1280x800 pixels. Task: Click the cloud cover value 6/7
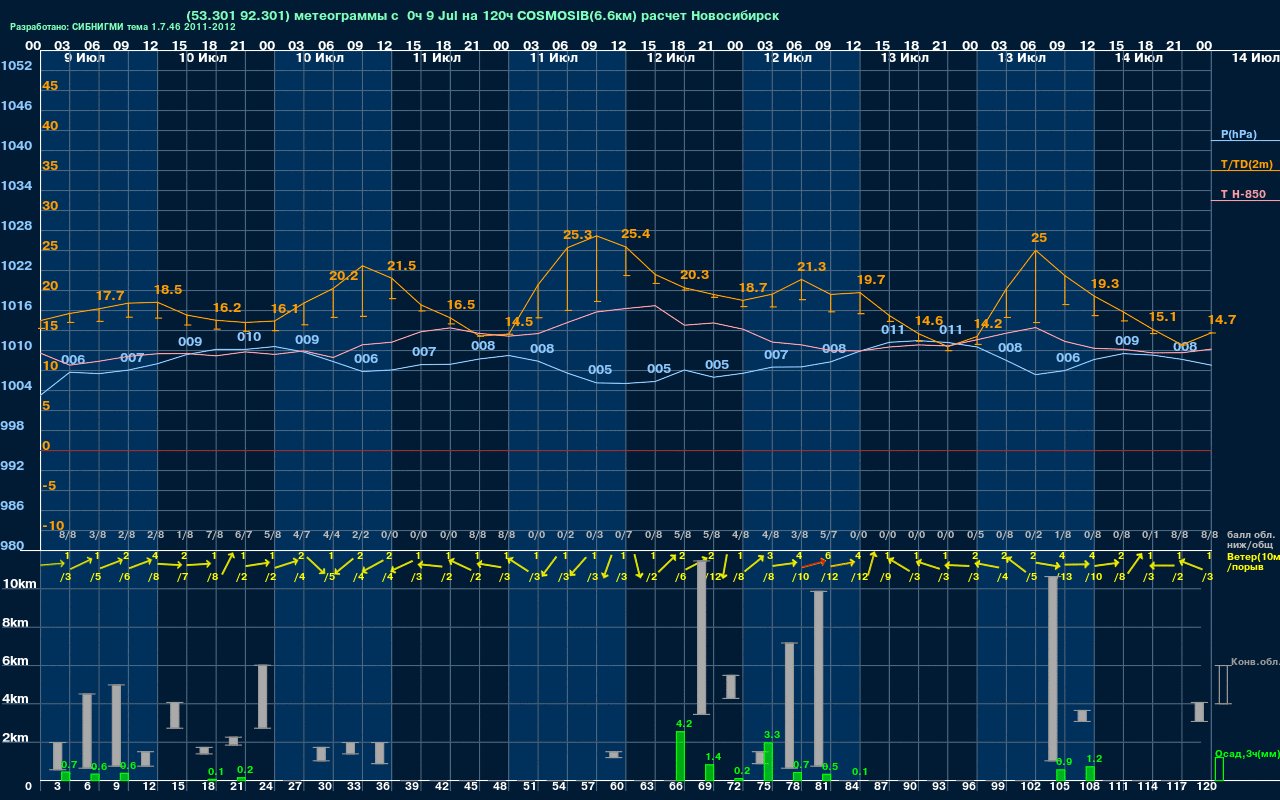click(x=243, y=536)
